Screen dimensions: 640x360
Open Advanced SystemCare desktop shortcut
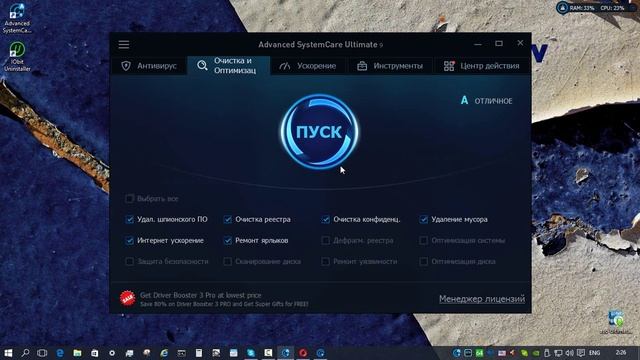tap(17, 18)
